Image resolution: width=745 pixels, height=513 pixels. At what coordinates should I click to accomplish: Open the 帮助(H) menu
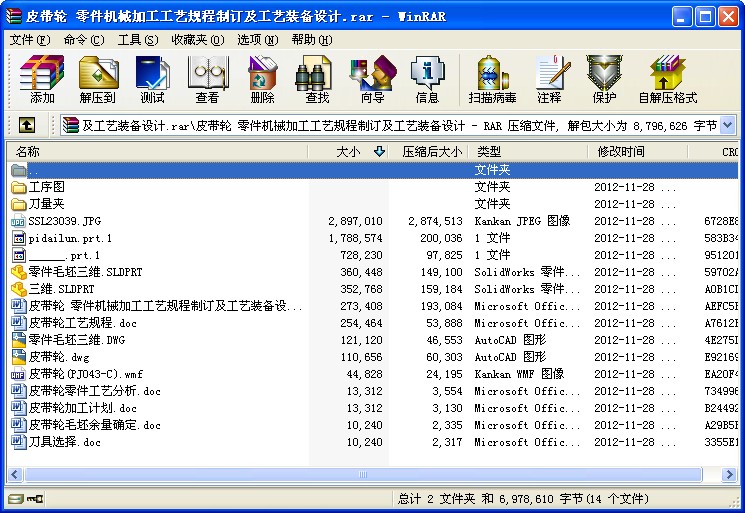(312, 40)
